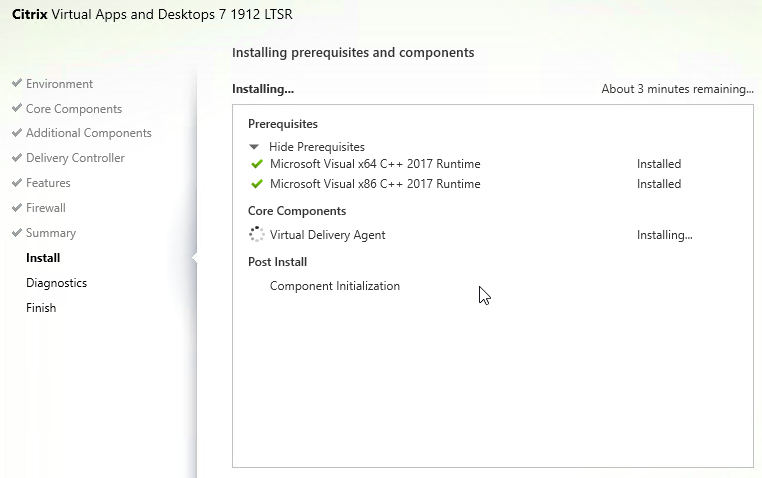The image size is (762, 478).
Task: Click the checkmark next to Firewall step
Action: tap(17, 208)
